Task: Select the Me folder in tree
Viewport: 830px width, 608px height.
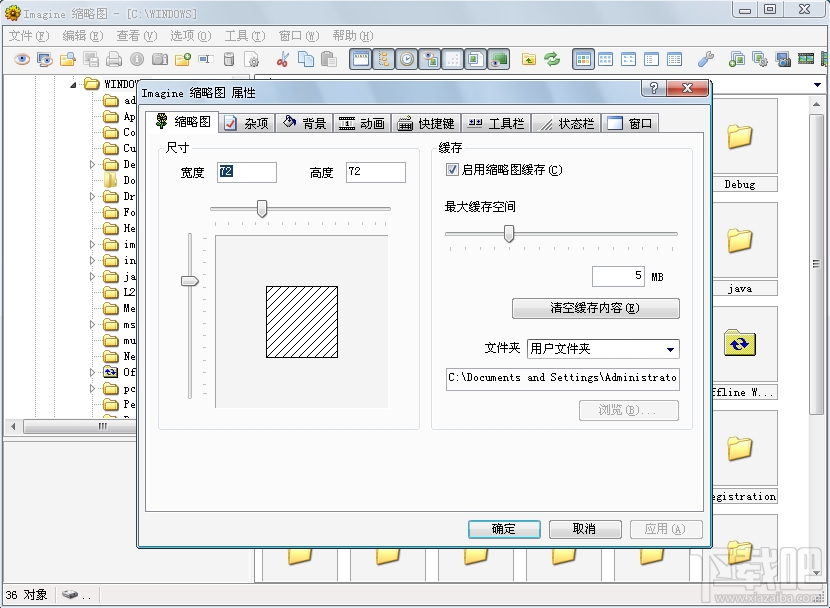Action: tap(120, 308)
